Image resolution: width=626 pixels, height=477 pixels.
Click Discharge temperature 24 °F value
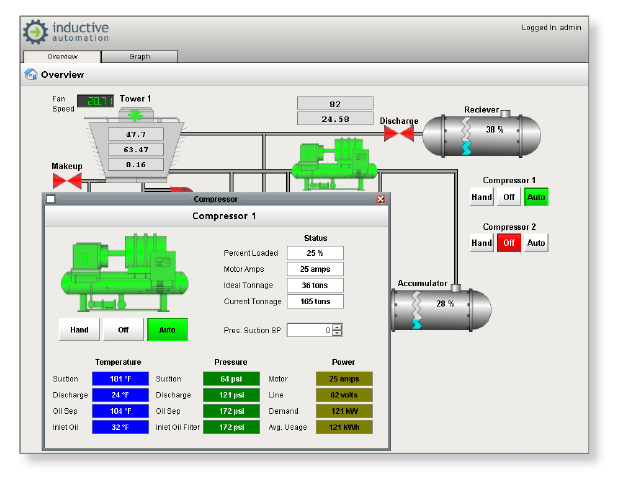pyautogui.click(x=120, y=395)
